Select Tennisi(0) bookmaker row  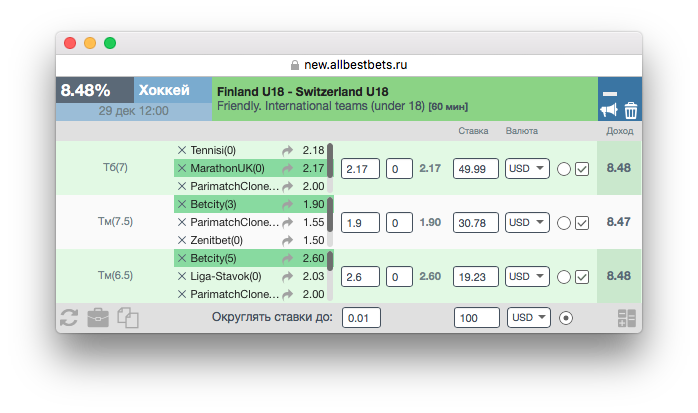(x=250, y=150)
